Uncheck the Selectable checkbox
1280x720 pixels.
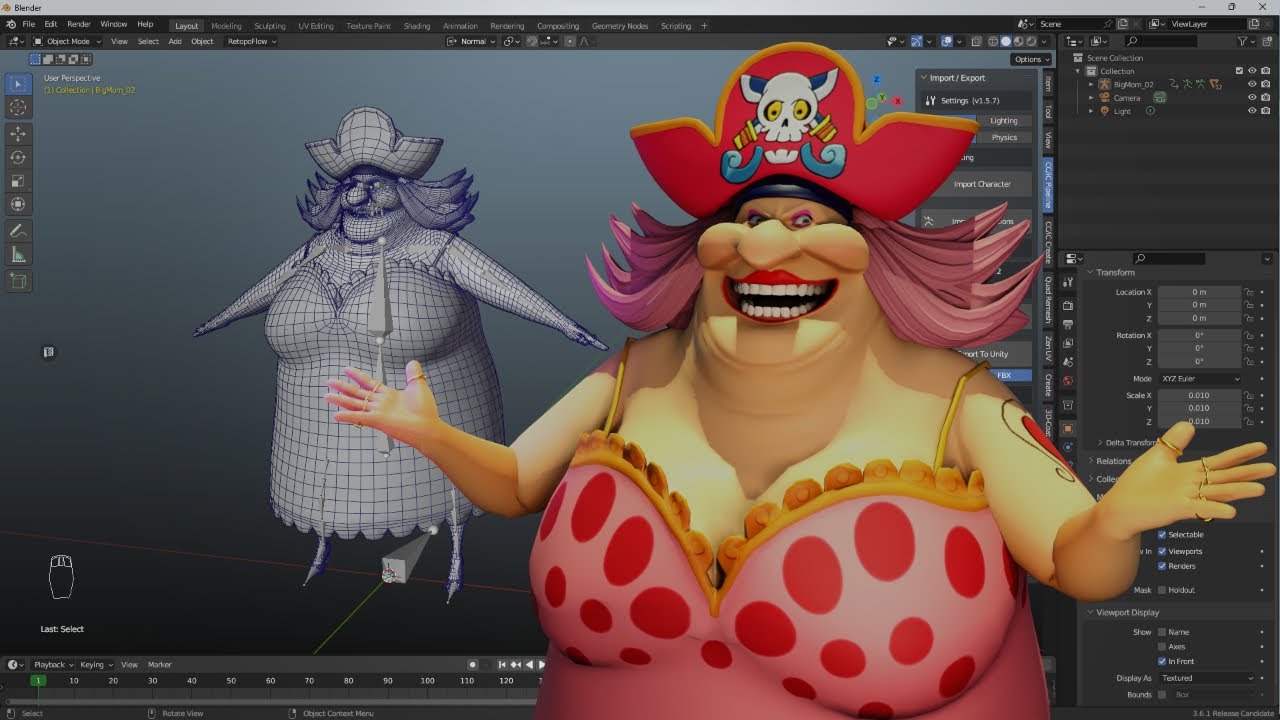pyautogui.click(x=1162, y=535)
